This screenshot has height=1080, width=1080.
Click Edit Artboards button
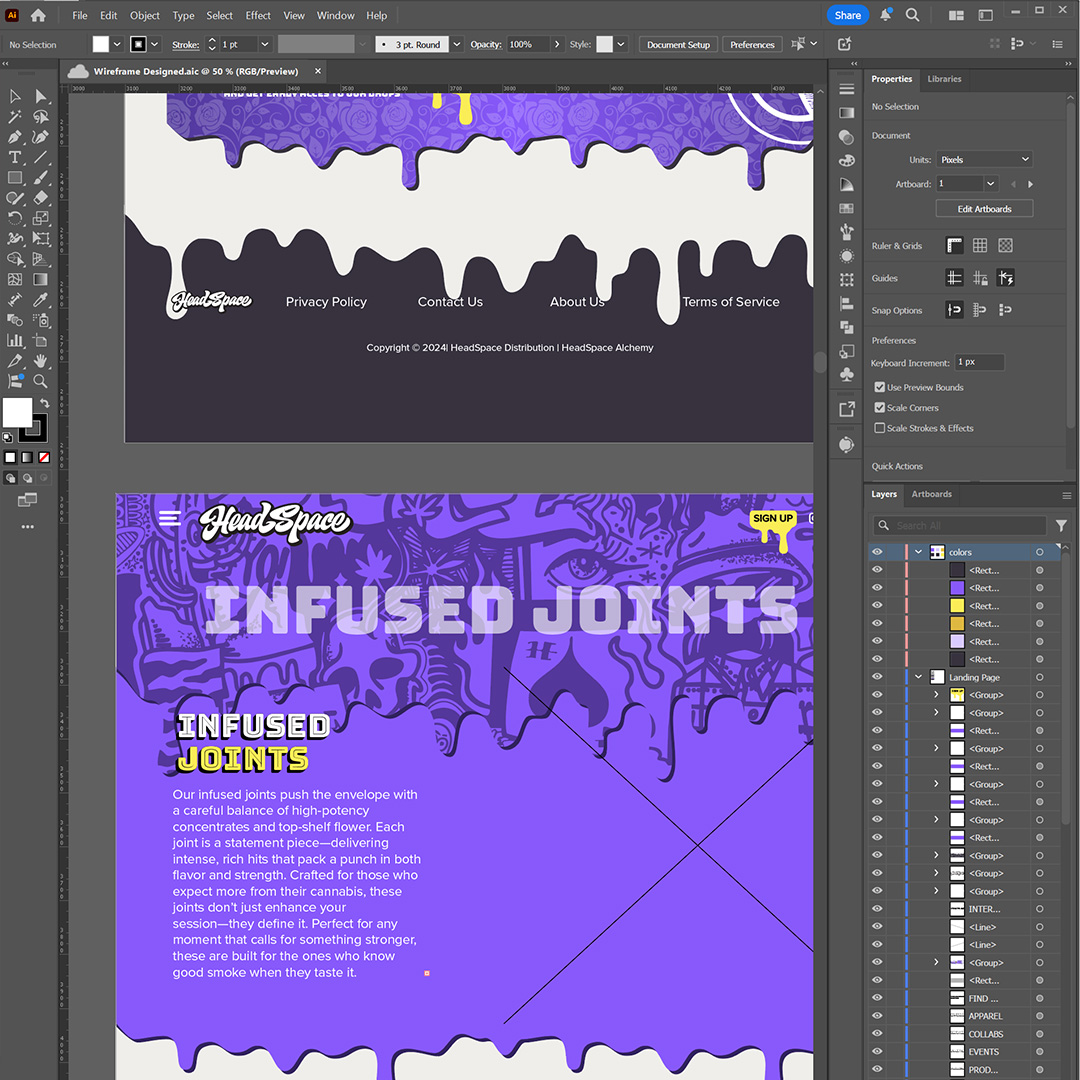pos(984,209)
